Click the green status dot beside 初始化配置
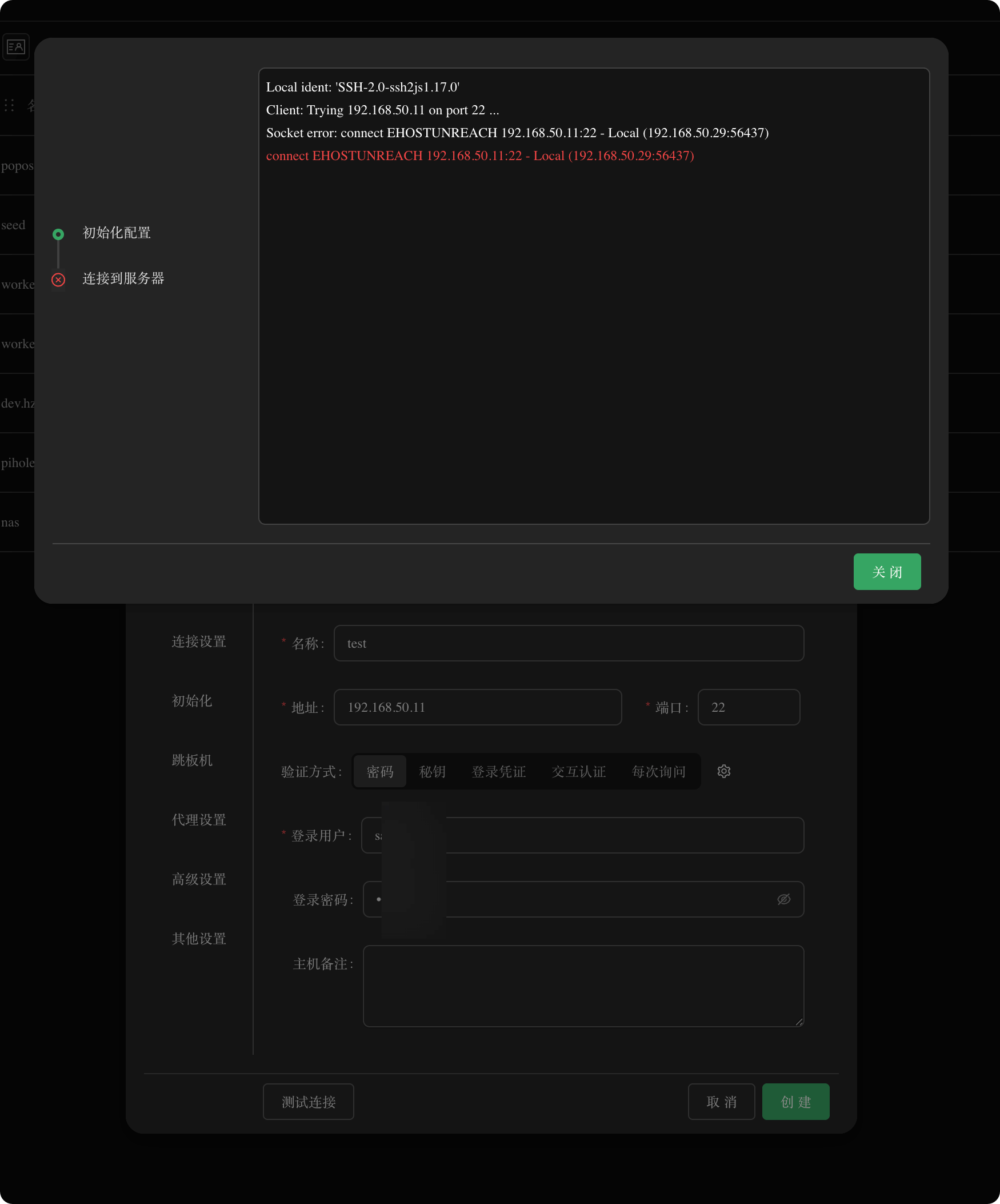Image resolution: width=1000 pixels, height=1204 pixels. click(58, 234)
